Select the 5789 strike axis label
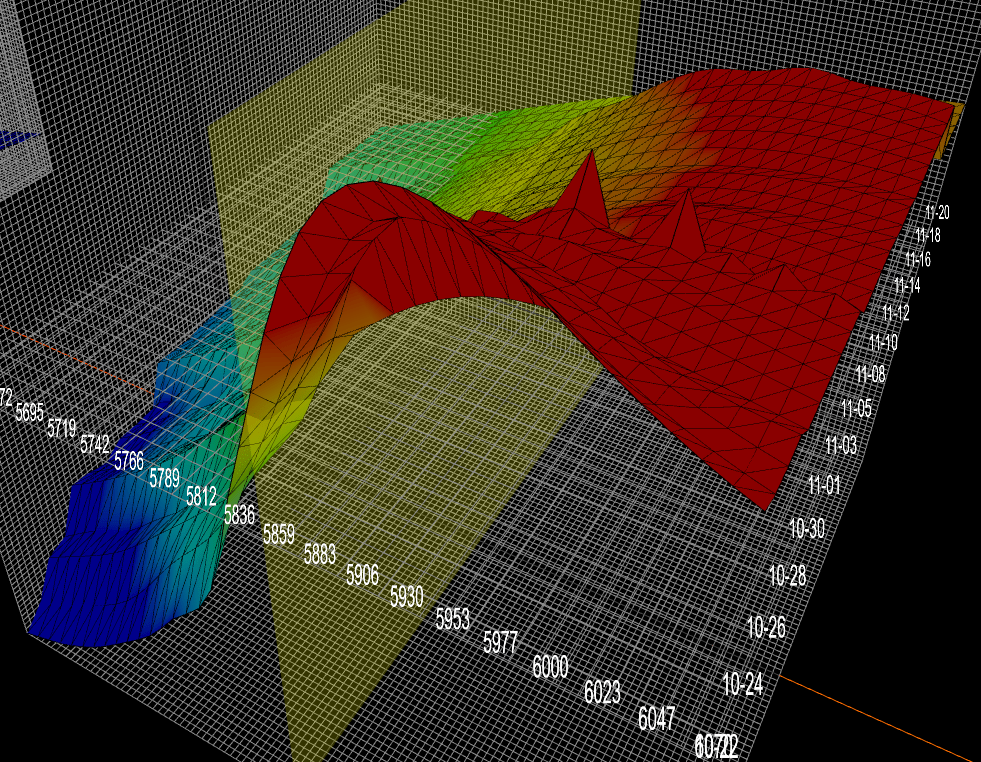Screen dimensions: 981x762 [164, 478]
